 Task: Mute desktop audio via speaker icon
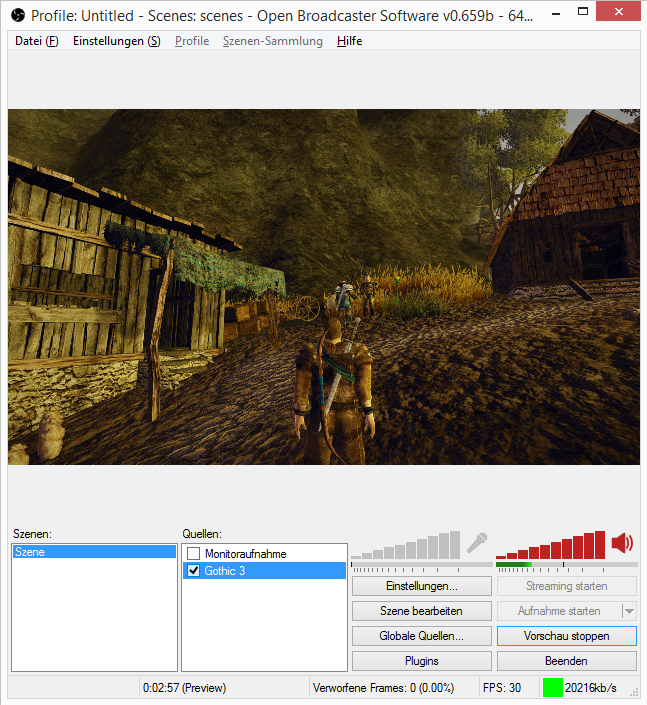[623, 544]
